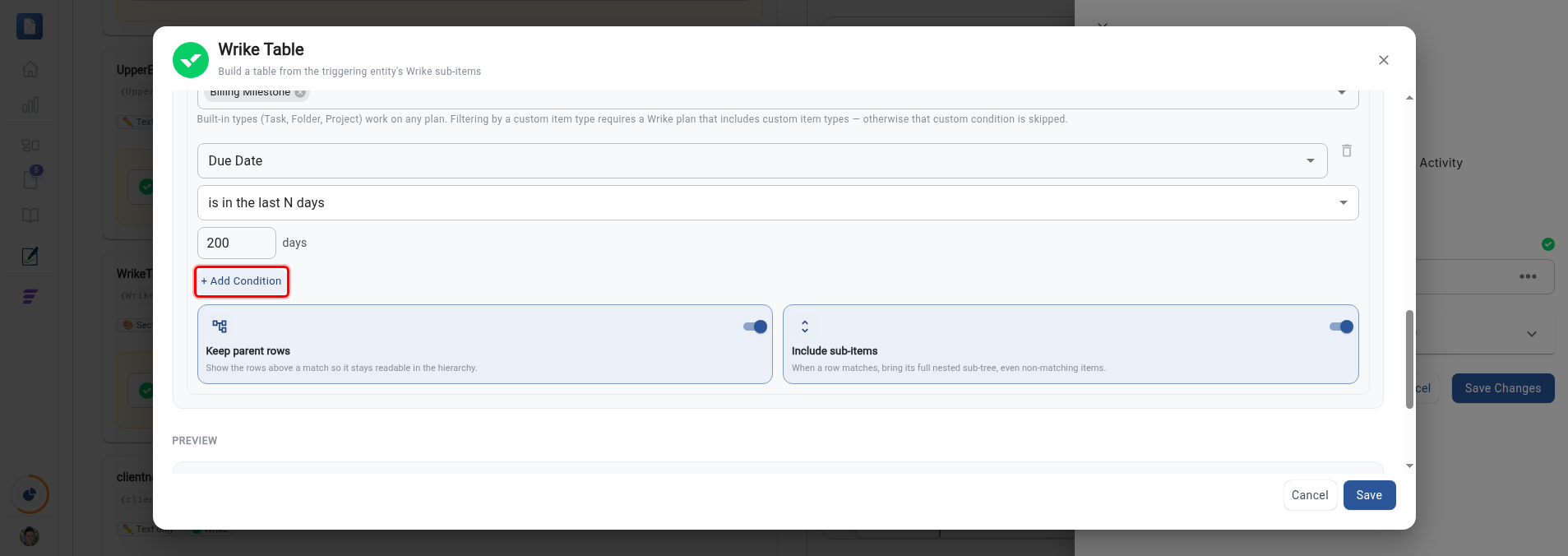This screenshot has width=1568, height=556.
Task: Click the 'Wrike Table' dialog title
Action: click(261, 49)
